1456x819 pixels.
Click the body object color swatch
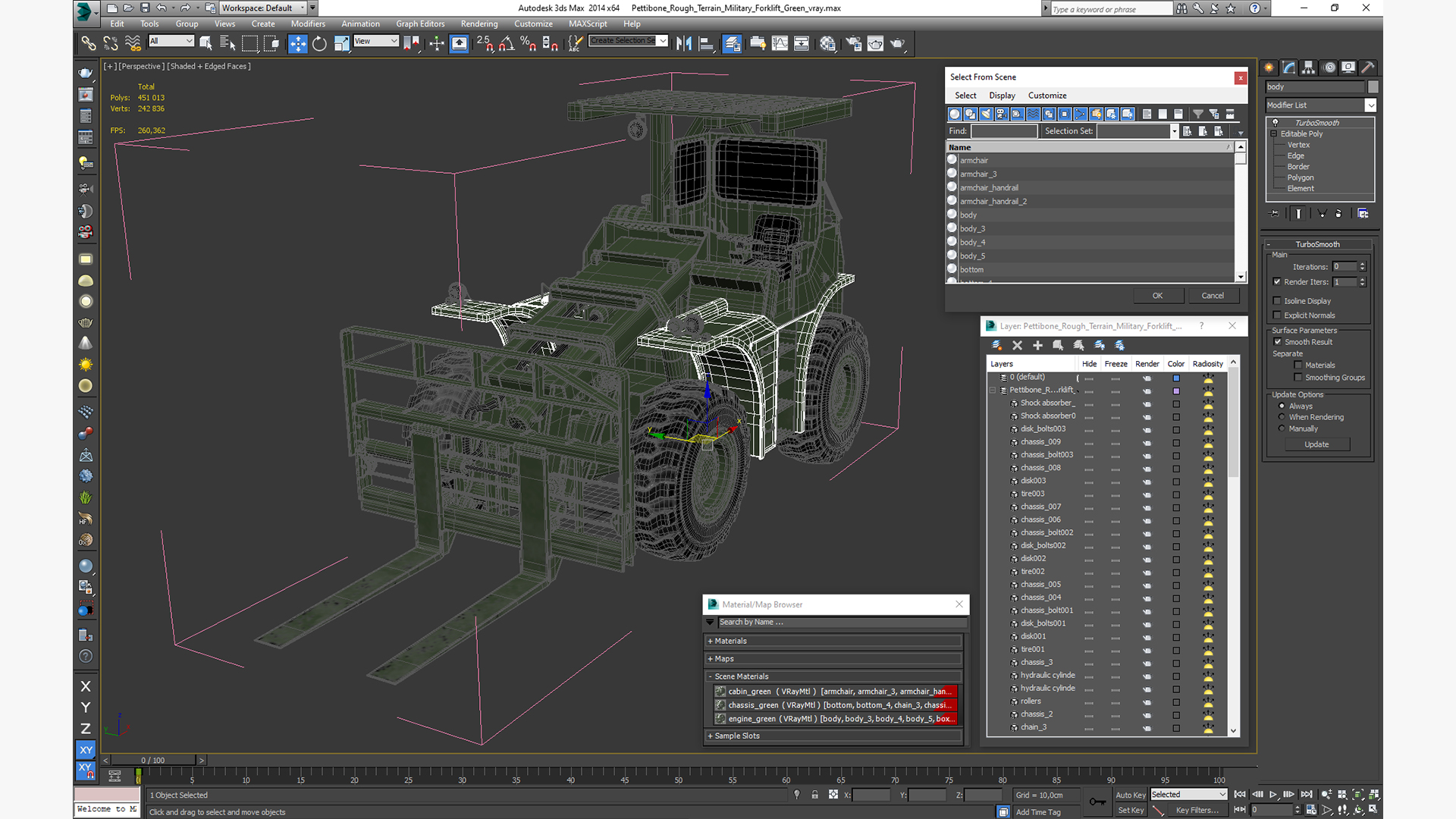(x=1373, y=87)
